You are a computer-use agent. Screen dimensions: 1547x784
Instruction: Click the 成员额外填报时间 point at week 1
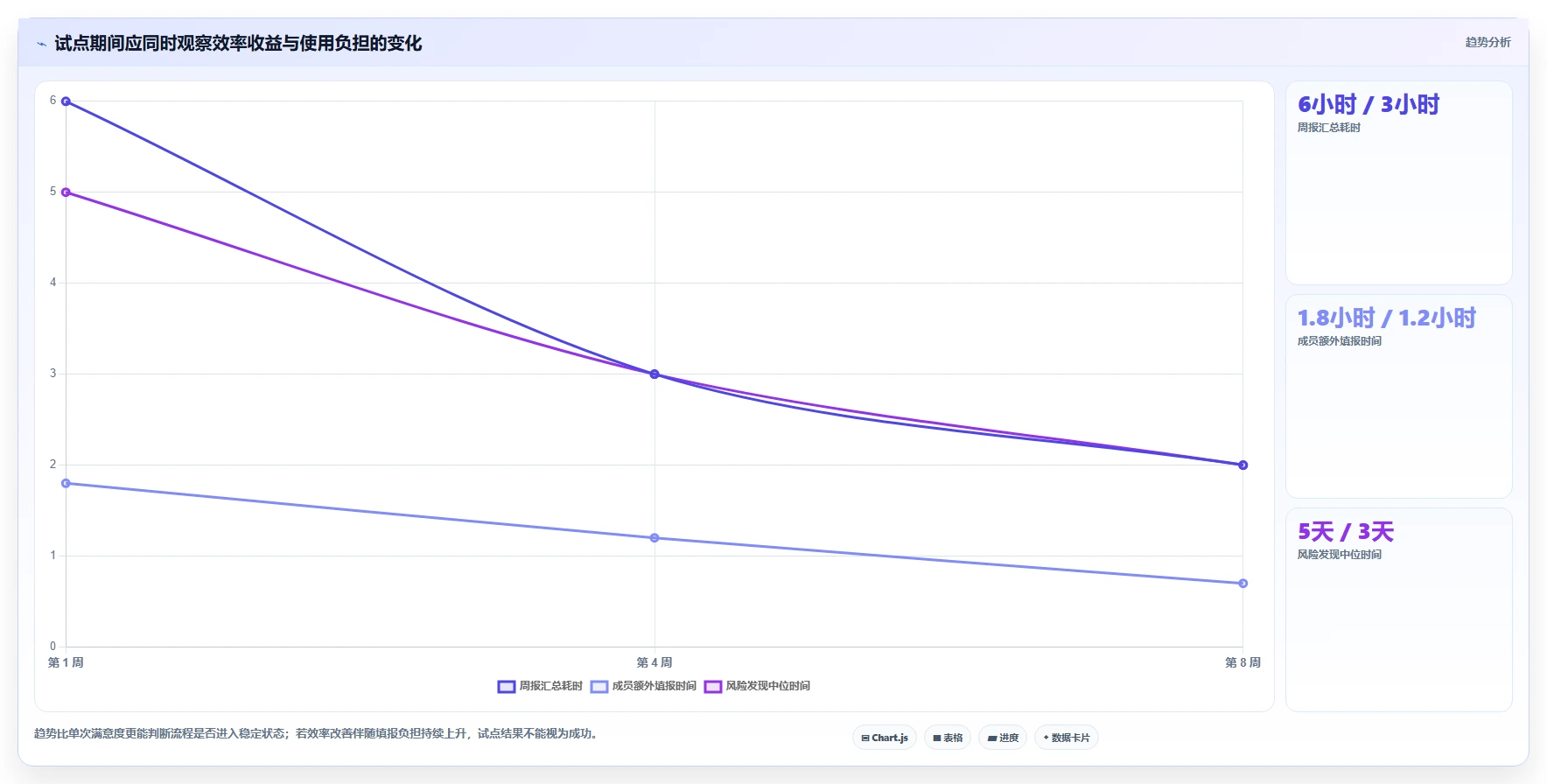point(66,483)
